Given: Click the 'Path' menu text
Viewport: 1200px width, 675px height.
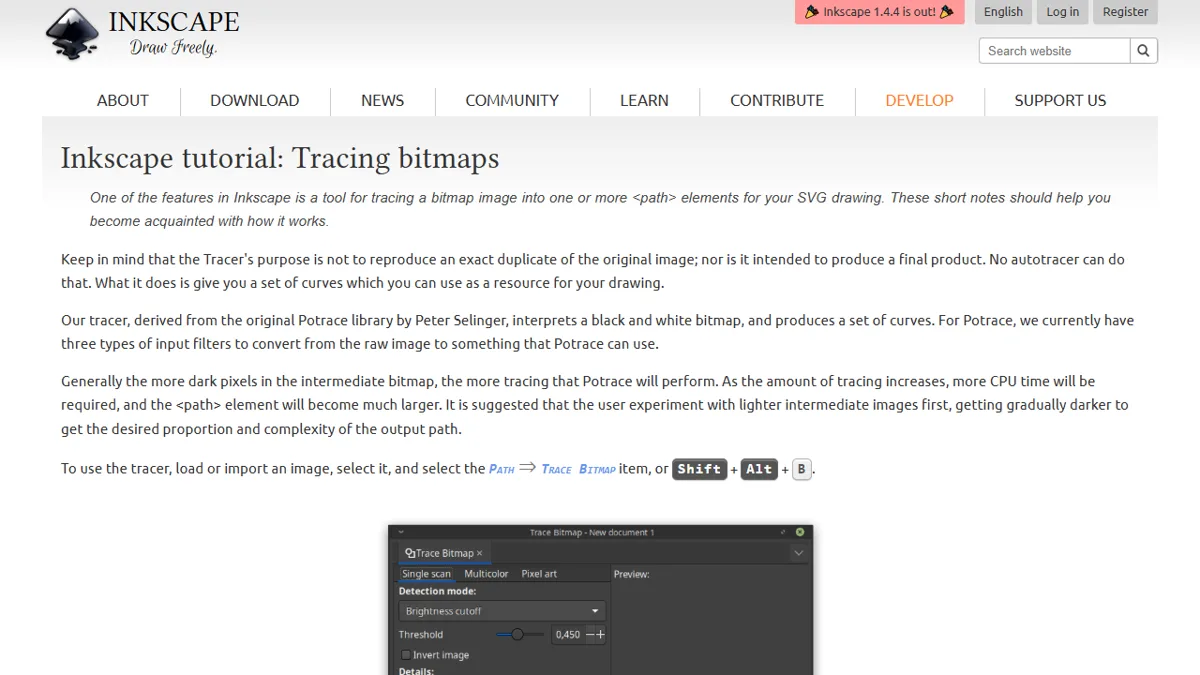Looking at the screenshot, I should (x=501, y=469).
